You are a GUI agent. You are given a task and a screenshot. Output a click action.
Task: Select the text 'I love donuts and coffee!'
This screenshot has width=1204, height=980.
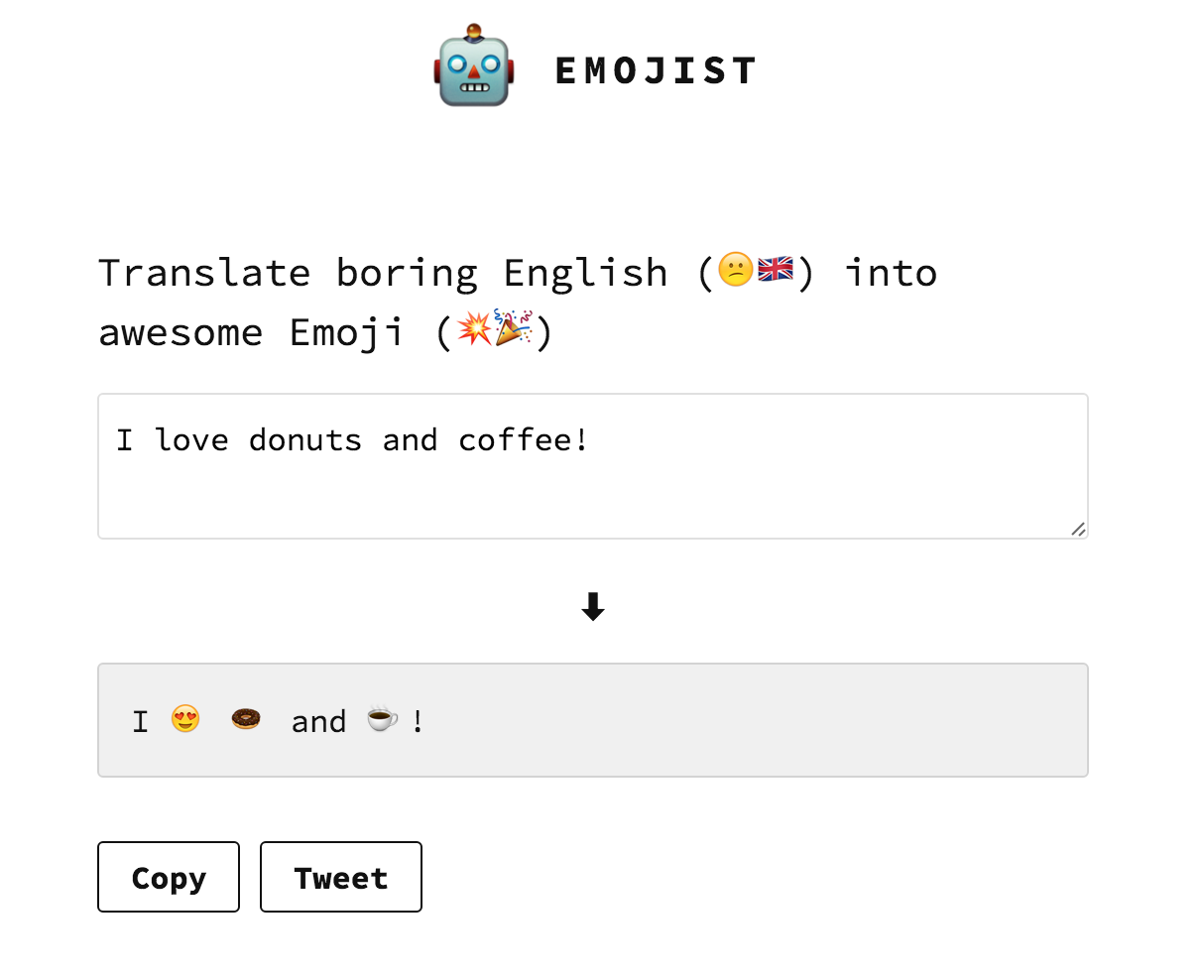[x=352, y=439]
